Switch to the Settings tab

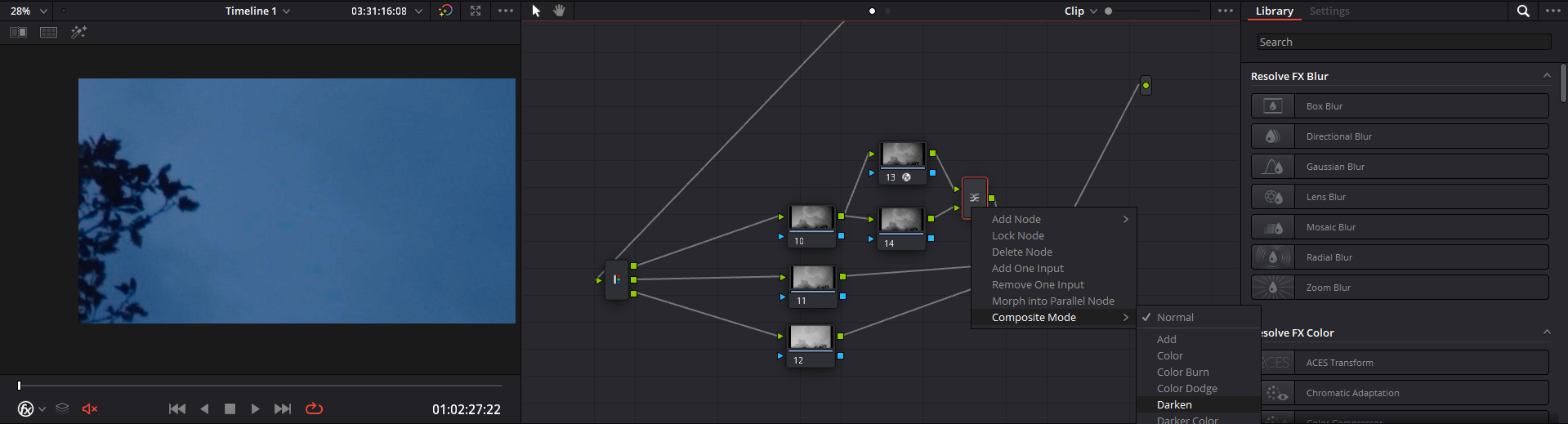pos(1329,11)
